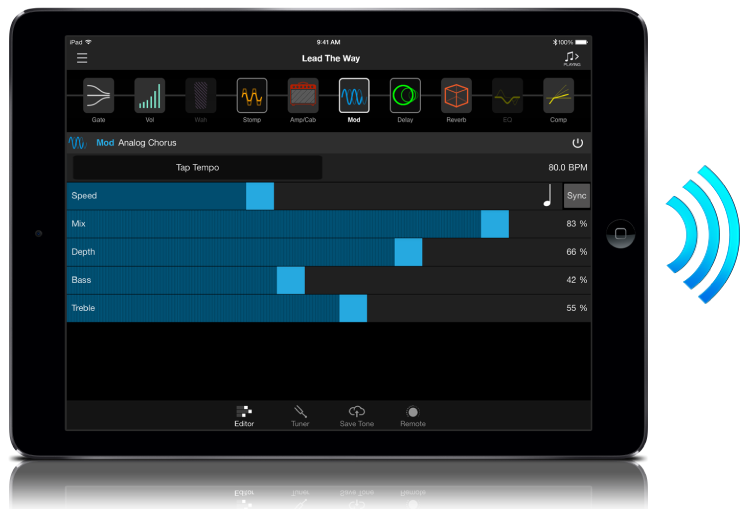Viewport: 751px width, 509px height.
Task: Tap the playing music note icon
Action: [572, 59]
